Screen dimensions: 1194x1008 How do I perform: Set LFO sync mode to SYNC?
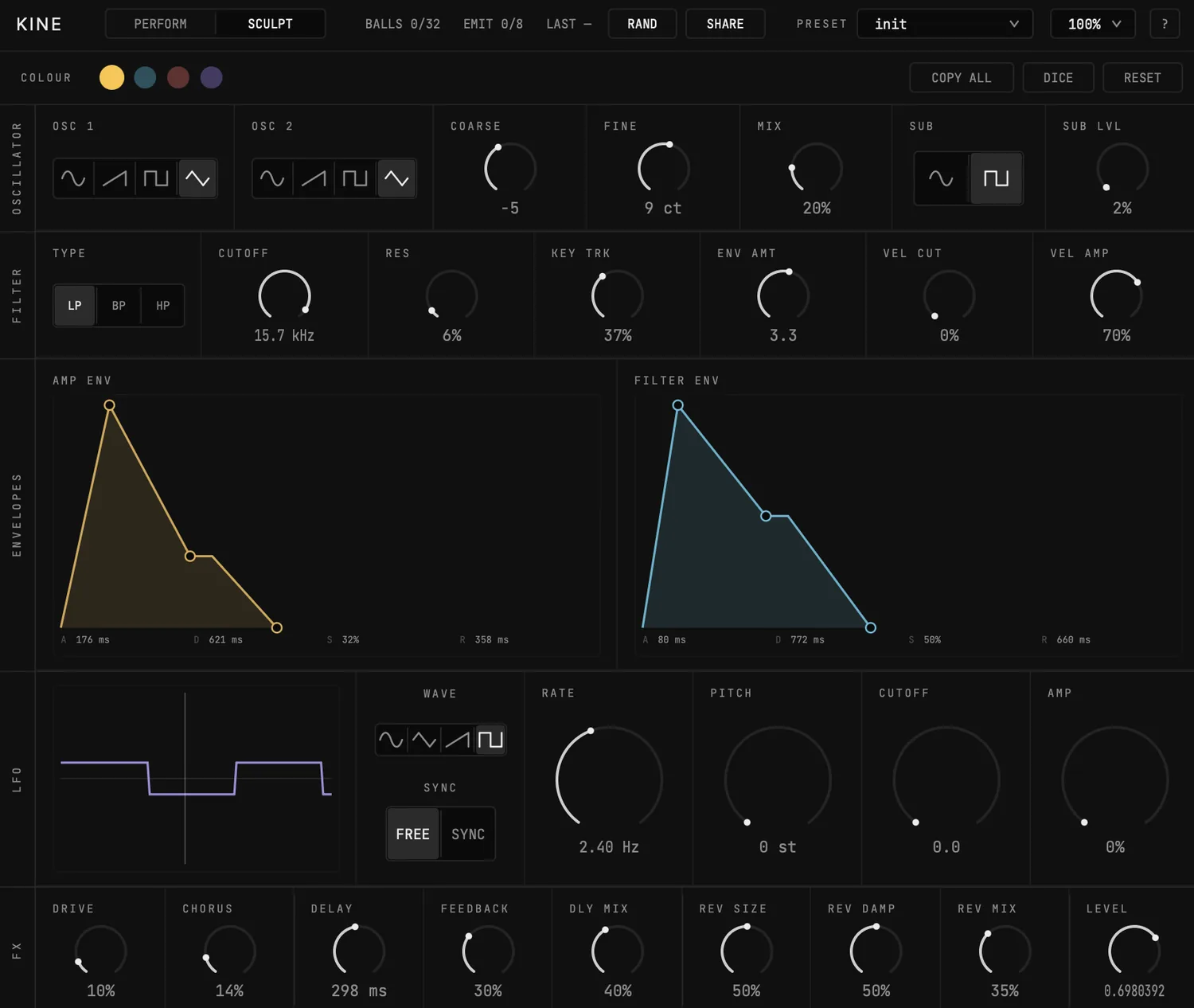coord(468,834)
